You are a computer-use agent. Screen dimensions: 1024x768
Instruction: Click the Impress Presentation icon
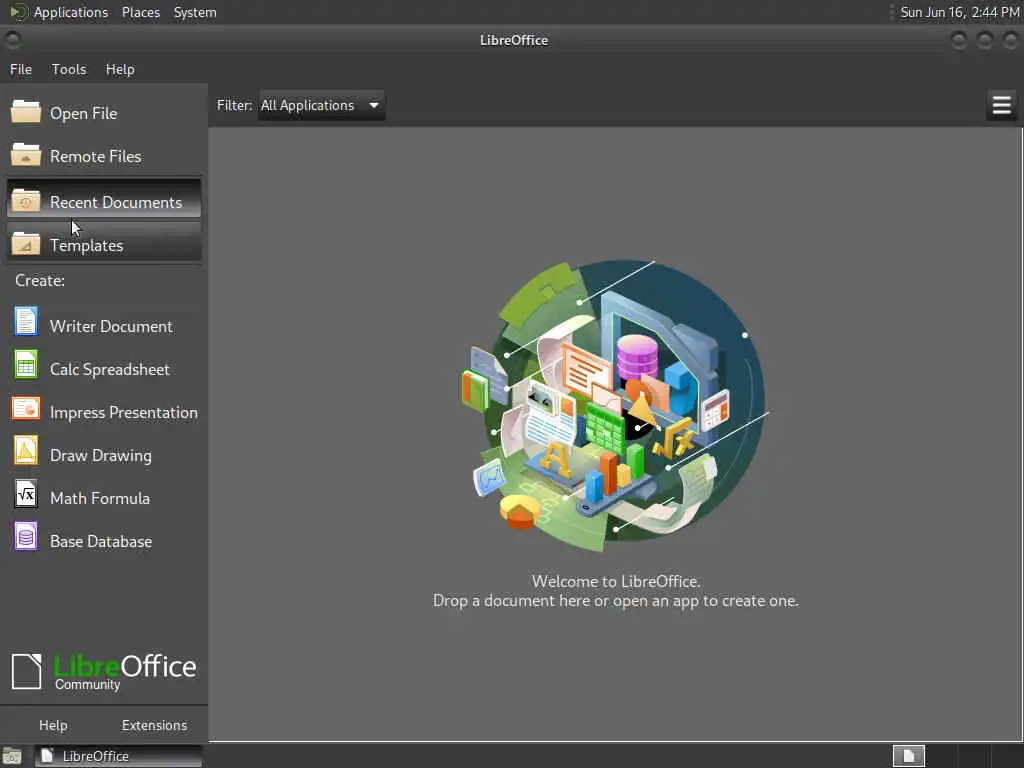point(26,409)
